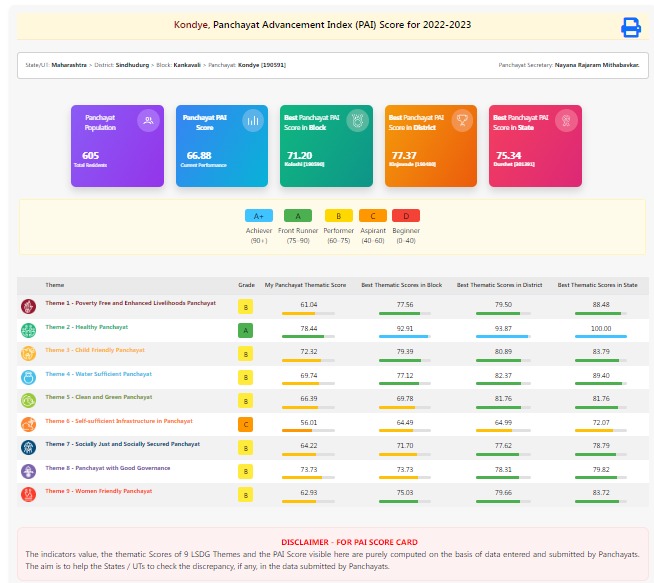Click Theme 1 Poverty Free icon
Viewport: 654px width, 583px height.
(x=28, y=306)
